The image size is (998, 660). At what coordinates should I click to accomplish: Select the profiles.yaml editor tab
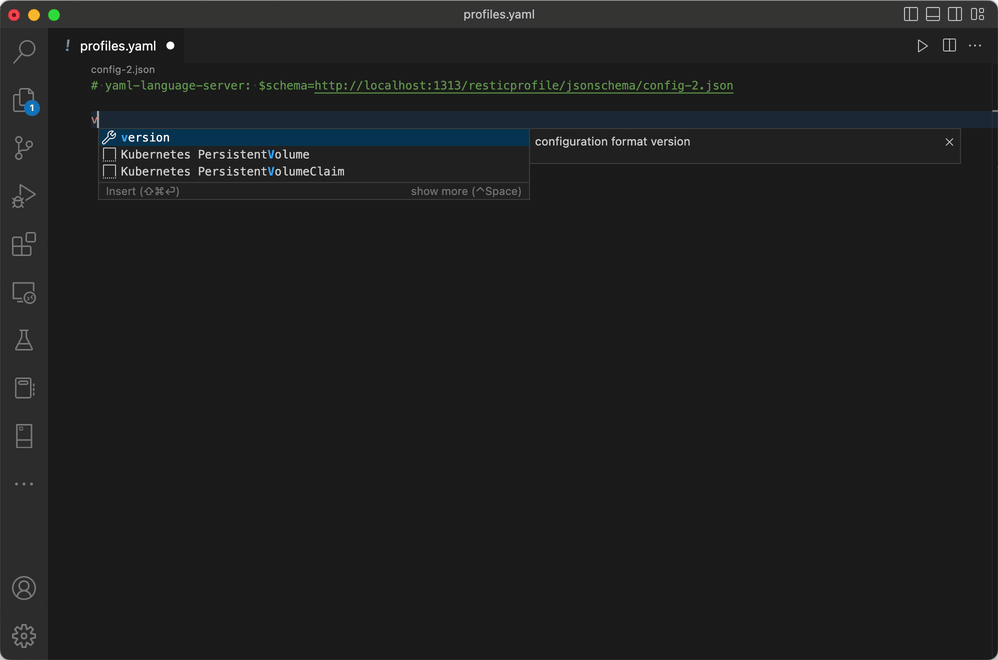tap(117, 46)
